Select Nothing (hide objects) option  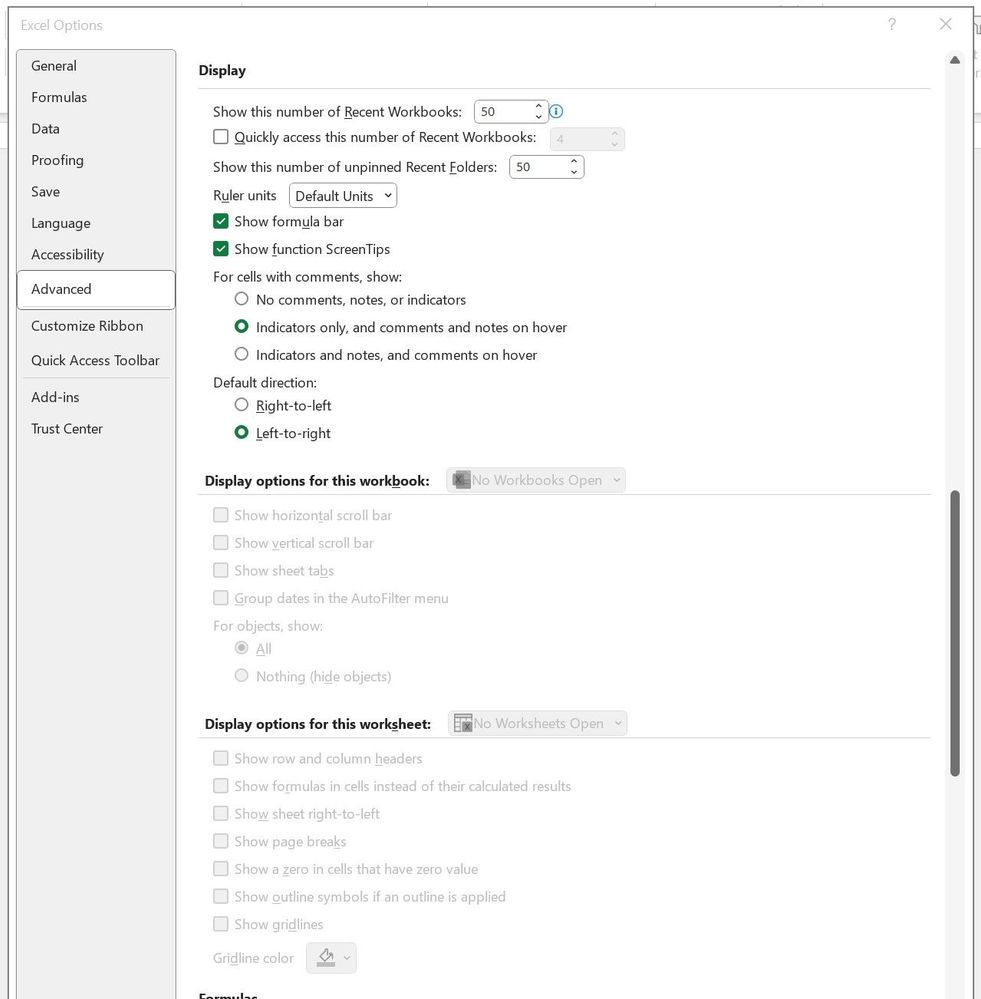tap(241, 675)
